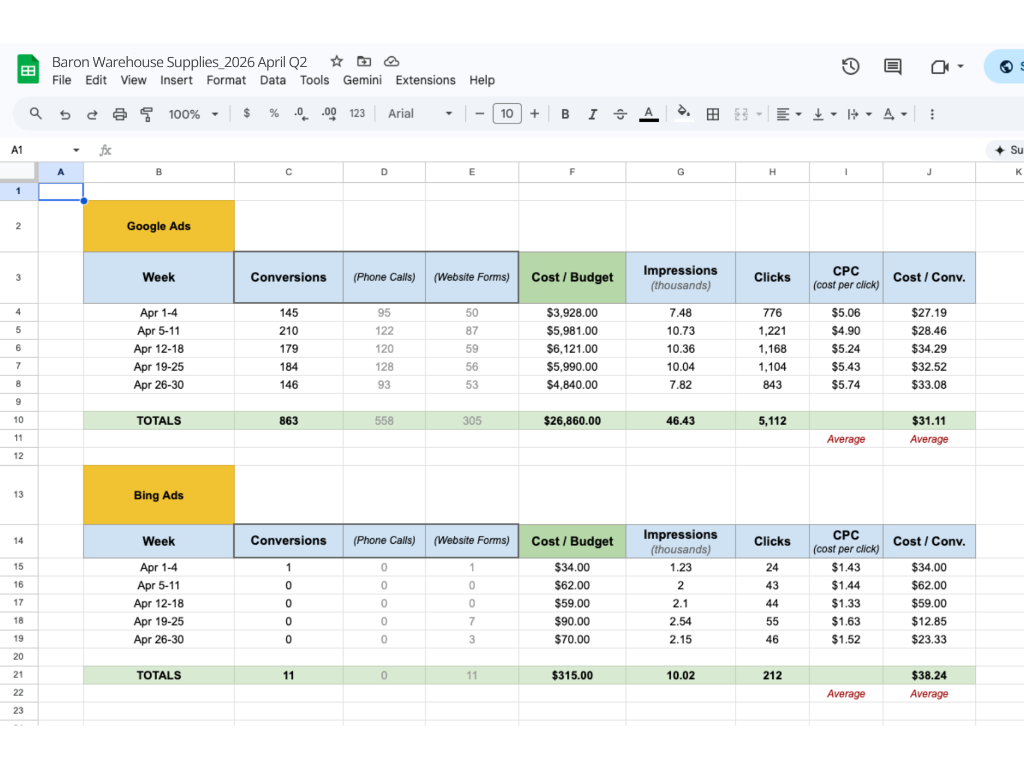1024x768 pixels.
Task: Open the View menu
Action: [x=133, y=80]
